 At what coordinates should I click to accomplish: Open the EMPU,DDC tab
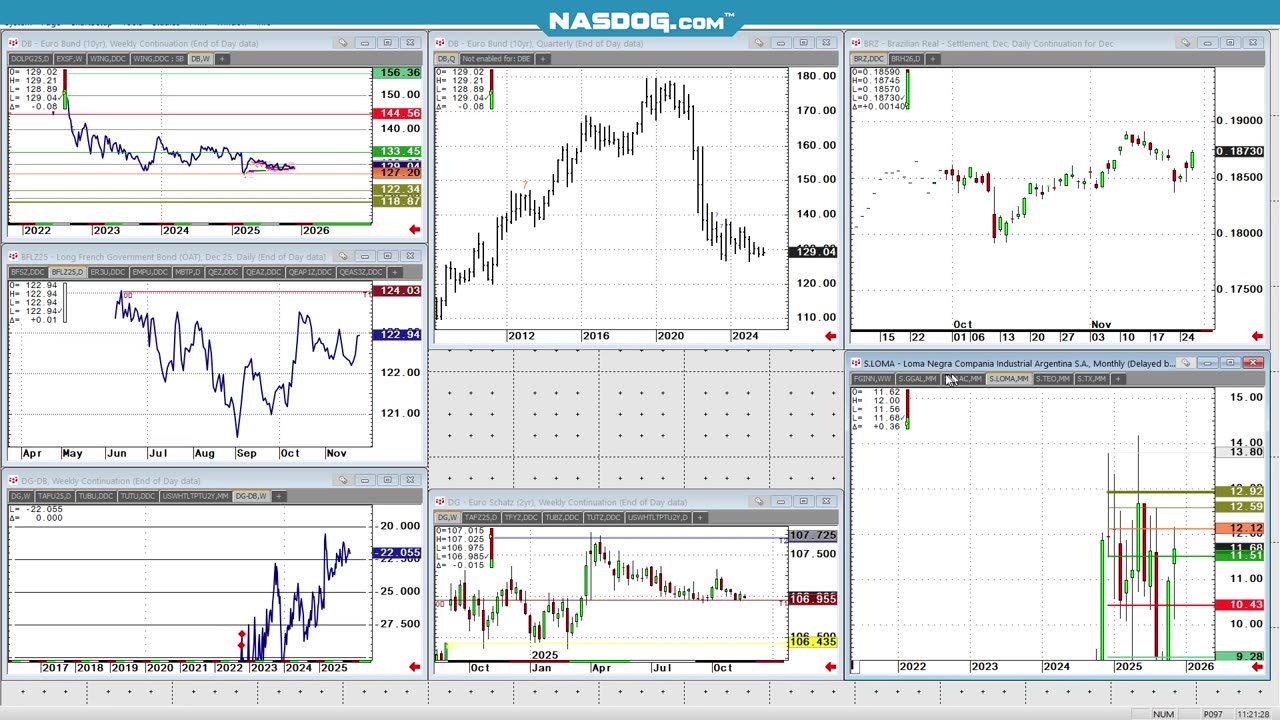(x=149, y=272)
